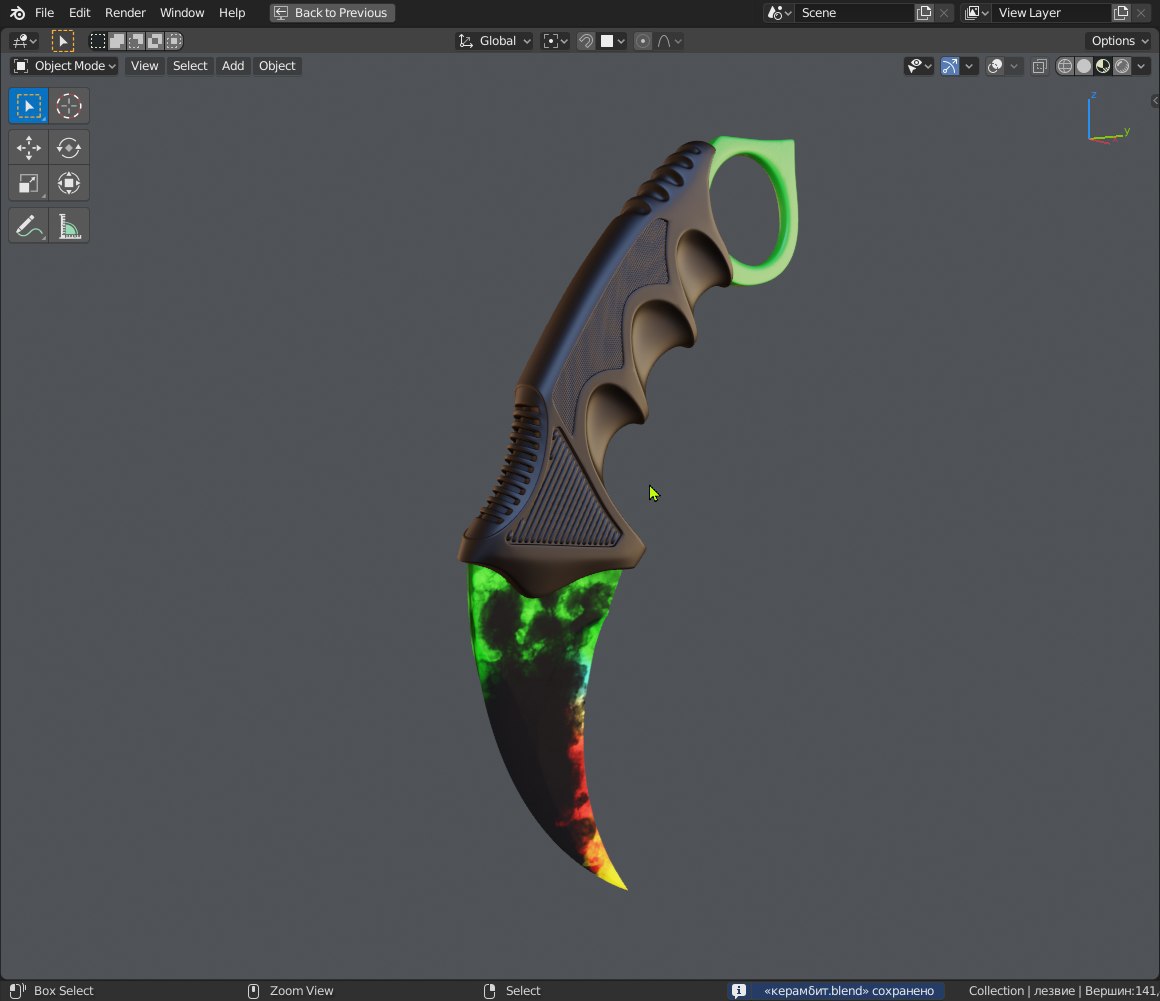Screen dimensions: 1160x1001
Task: Set selection mode to Subtract
Action: pos(135,41)
